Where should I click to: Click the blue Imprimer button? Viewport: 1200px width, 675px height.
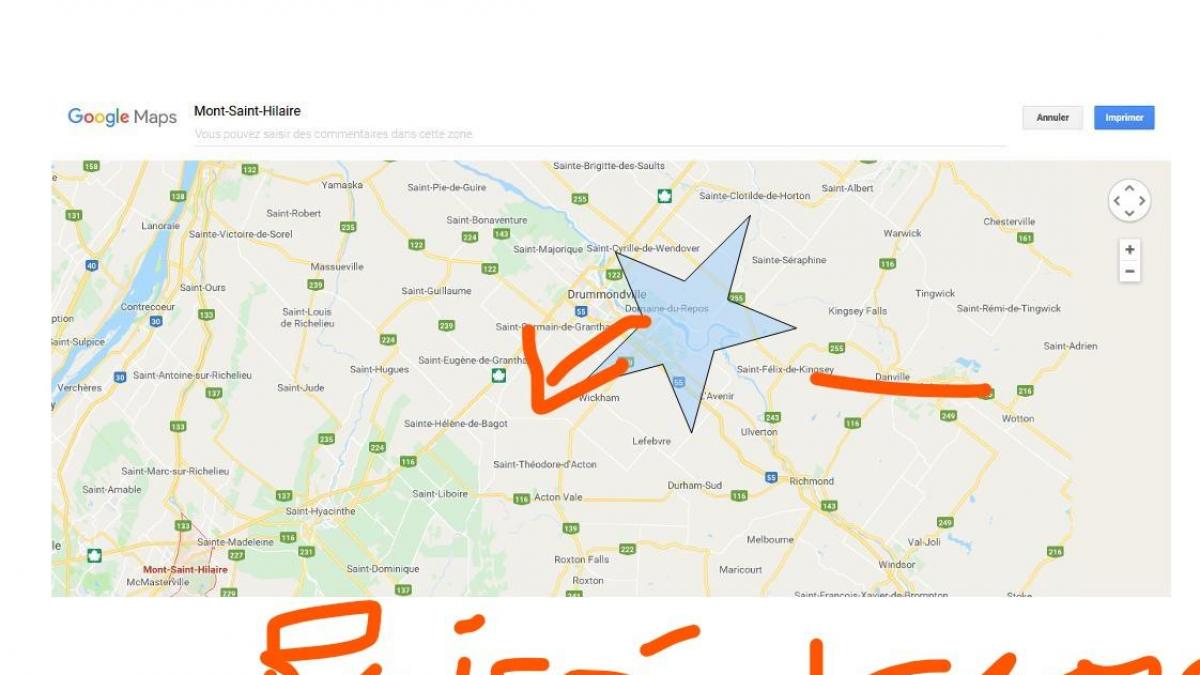[x=1124, y=118]
